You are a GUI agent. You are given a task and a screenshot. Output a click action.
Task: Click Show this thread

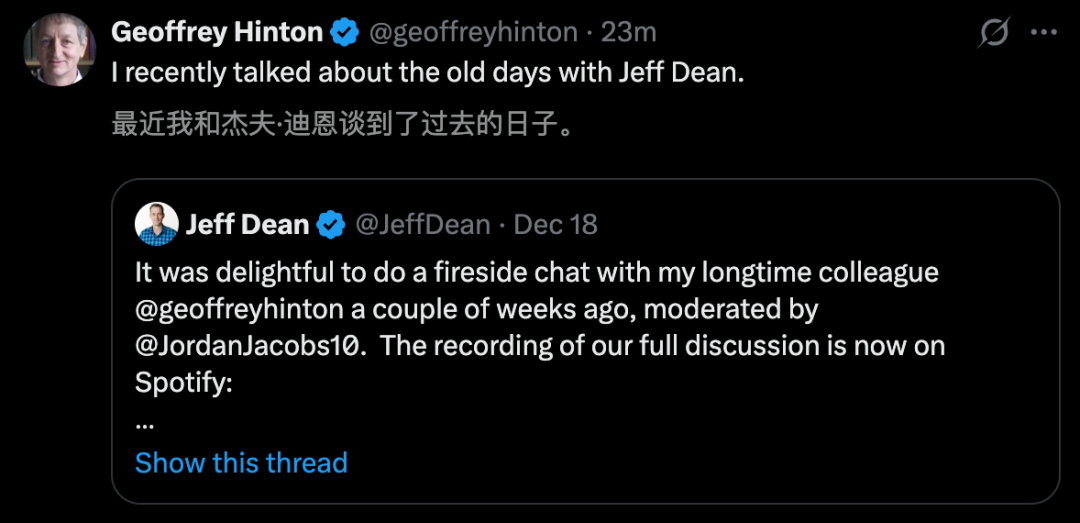(241, 463)
